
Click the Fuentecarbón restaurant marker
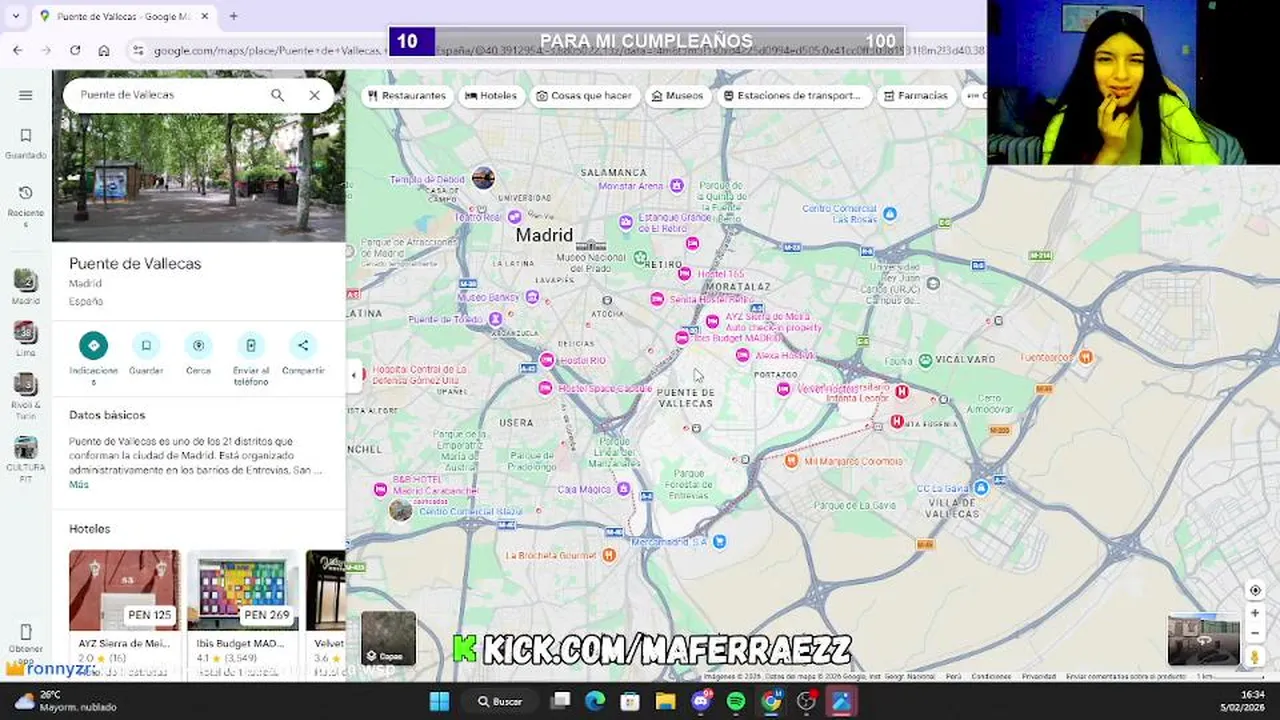[x=1086, y=357]
